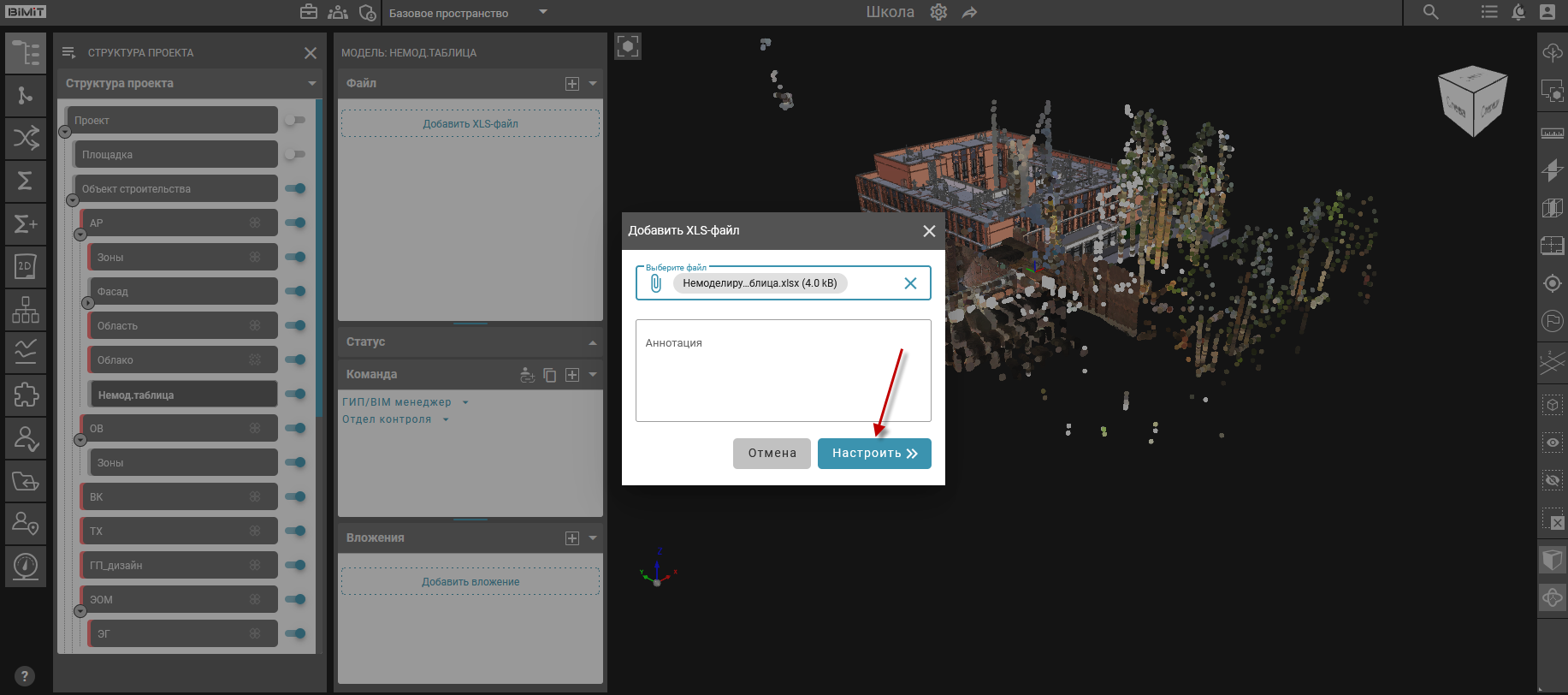The height and width of the screenshot is (695, 1568).
Task: Collapse the Статус section
Action: pyautogui.click(x=592, y=342)
